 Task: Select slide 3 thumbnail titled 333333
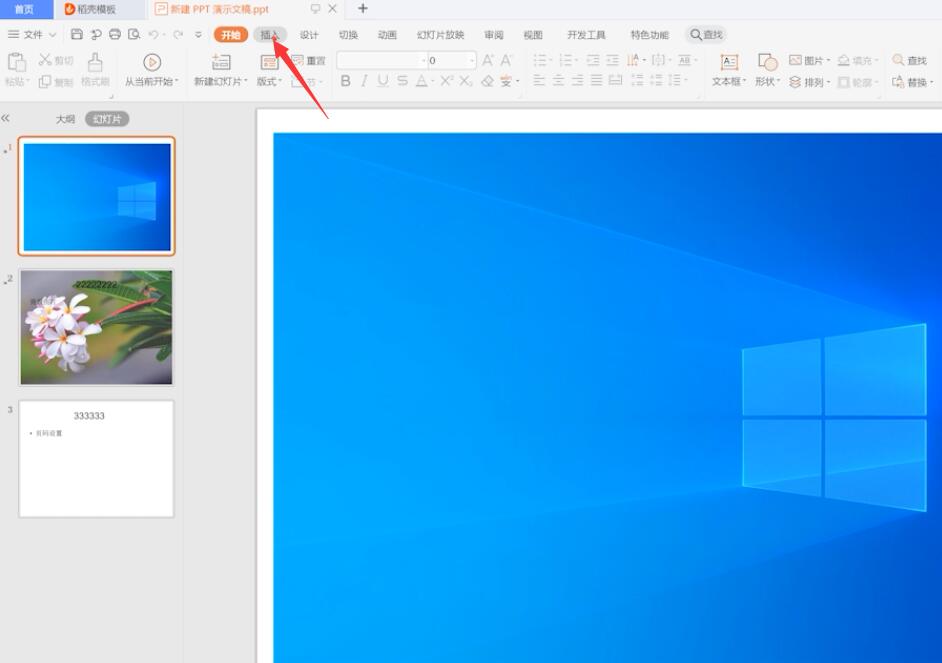coord(96,459)
